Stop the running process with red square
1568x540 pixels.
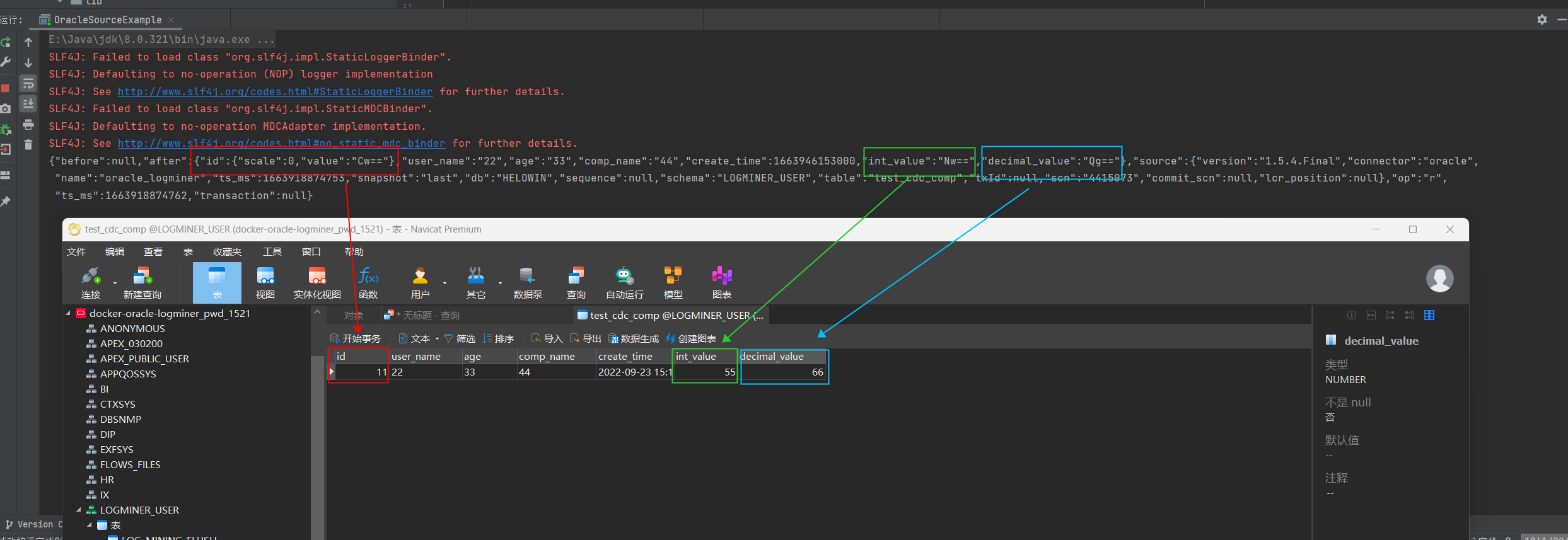(5, 88)
